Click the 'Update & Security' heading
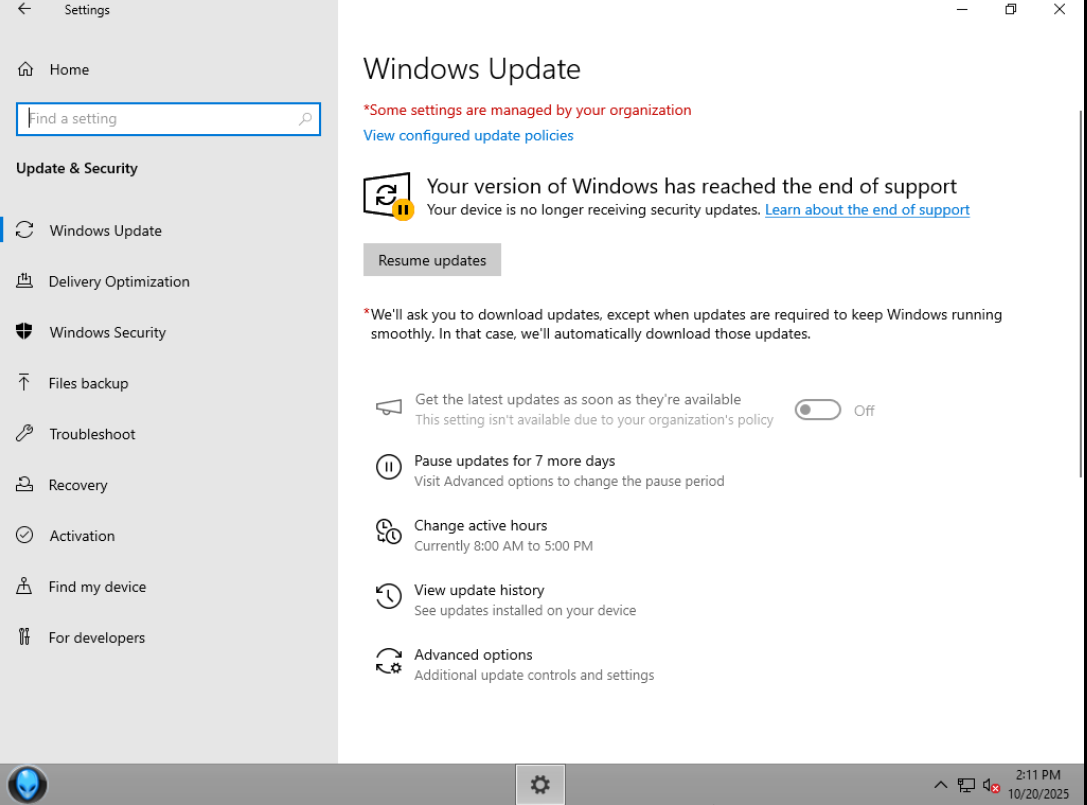This screenshot has height=805, width=1087. pyautogui.click(x=77, y=168)
